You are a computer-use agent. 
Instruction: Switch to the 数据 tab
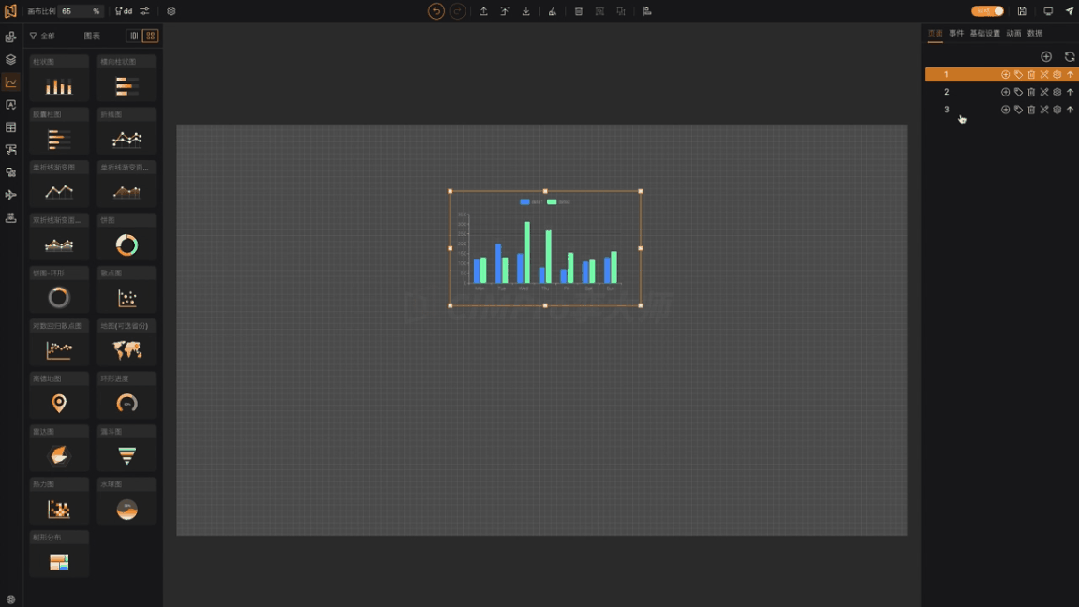point(1034,33)
